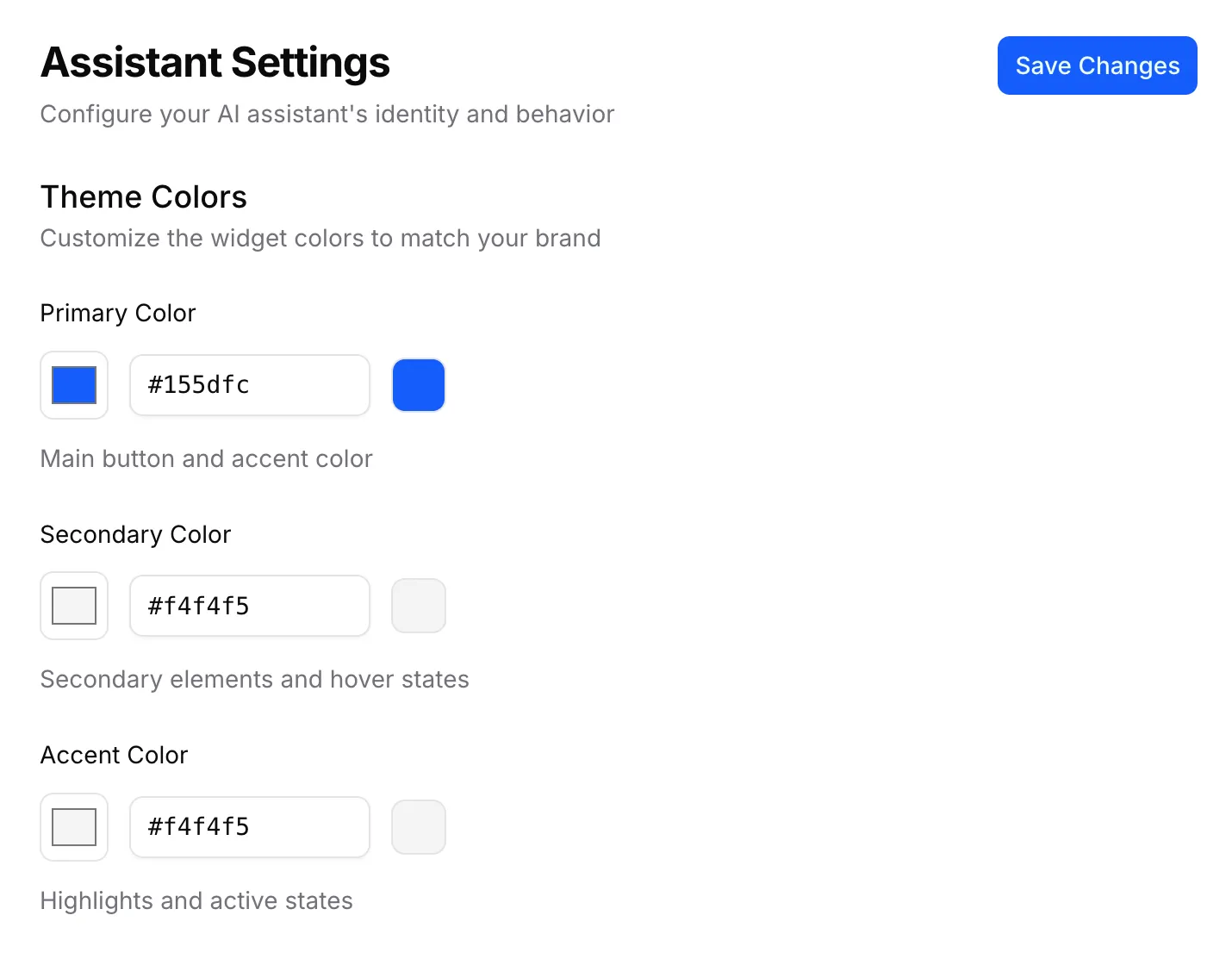Click the Save Changes button
The image size is (1232, 965).
pyautogui.click(x=1097, y=65)
